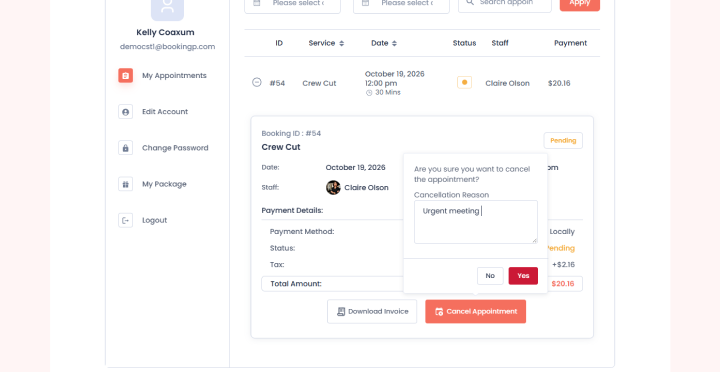Click the October 19, 2026 date in details
Viewport: 720px width, 372px height.
pyautogui.click(x=355, y=167)
